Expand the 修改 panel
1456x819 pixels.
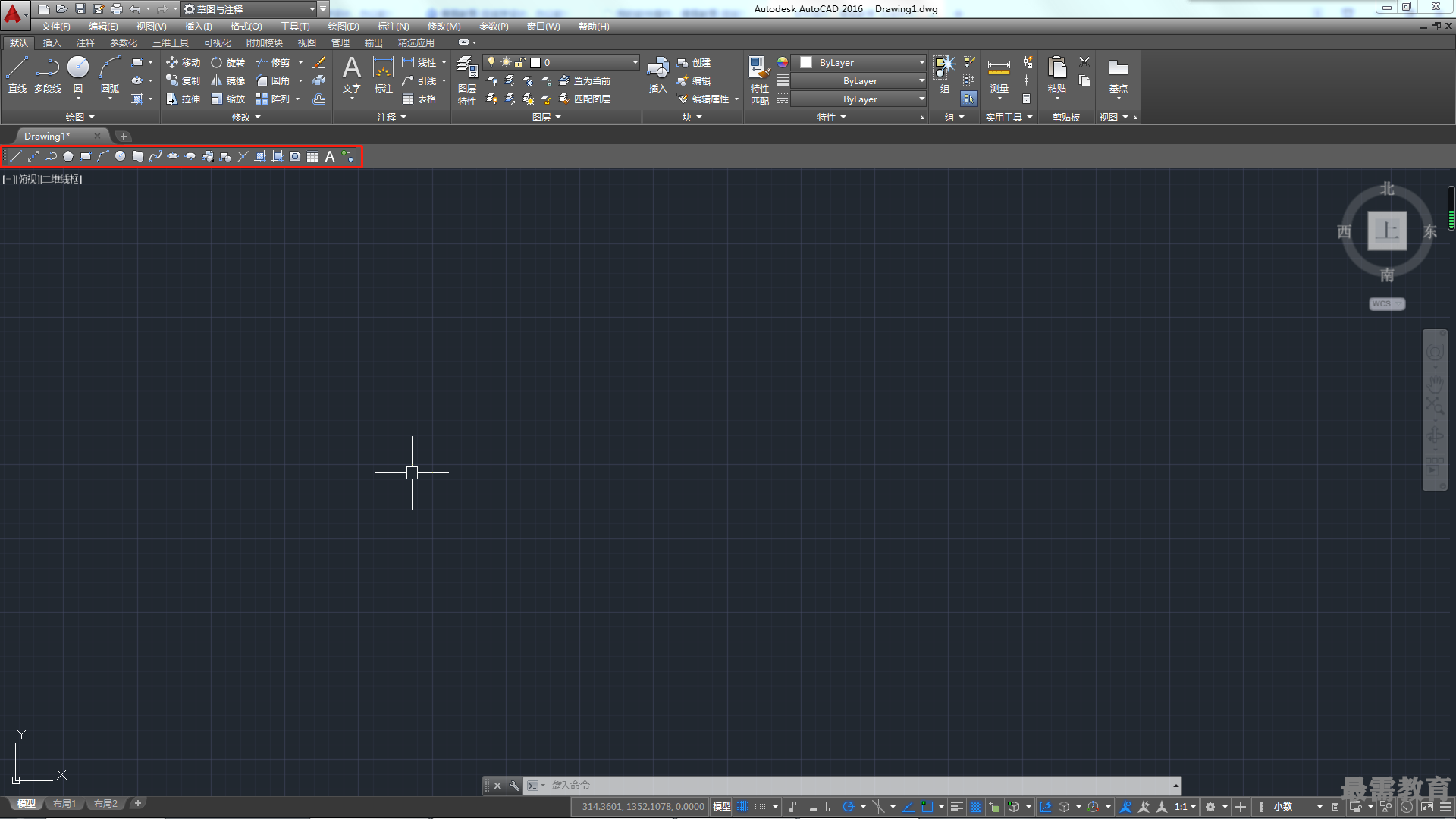click(246, 117)
